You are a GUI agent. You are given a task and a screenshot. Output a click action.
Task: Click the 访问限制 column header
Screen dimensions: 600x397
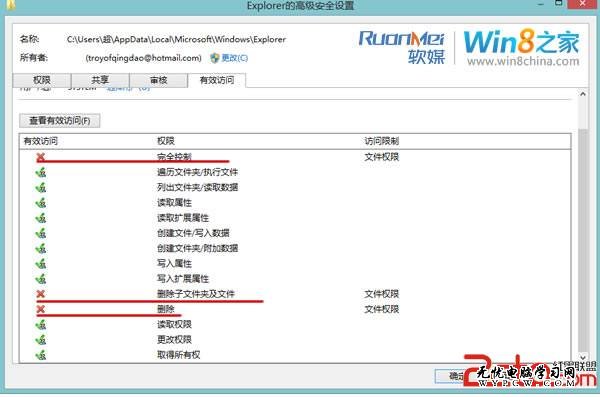[382, 141]
